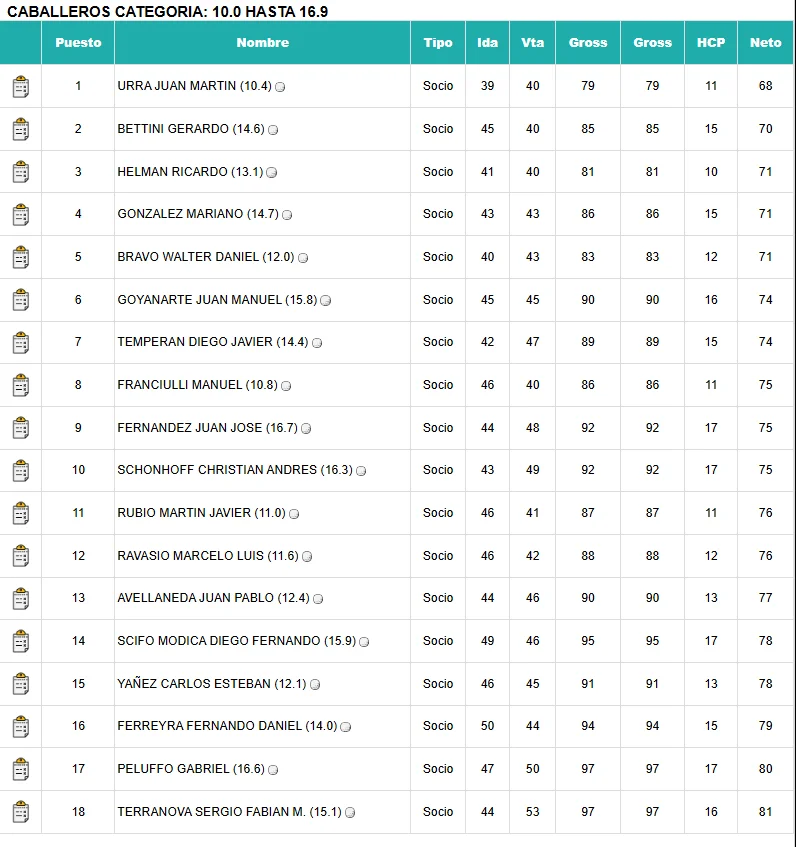This screenshot has height=847, width=799.
Task: Select the name BRAVO WALTER DANIEL (12.0)
Action: point(206,257)
